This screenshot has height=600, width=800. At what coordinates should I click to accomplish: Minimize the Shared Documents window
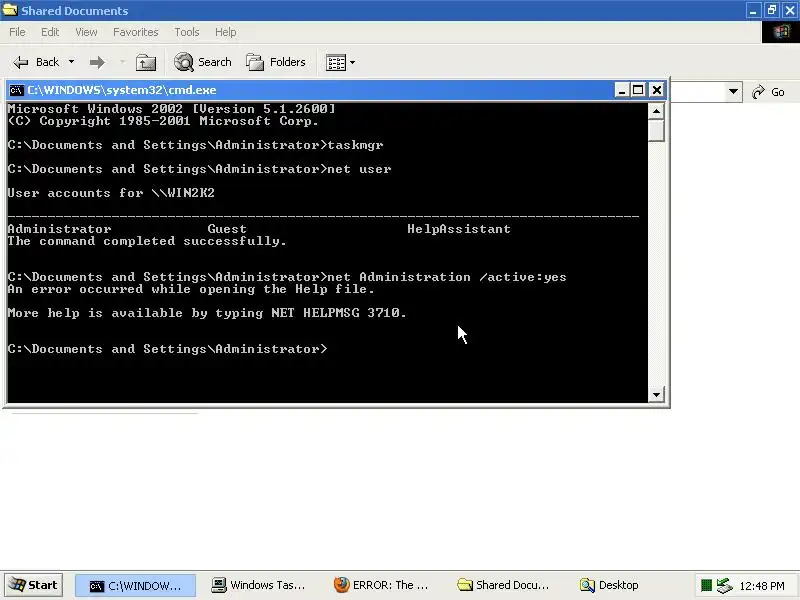754,10
